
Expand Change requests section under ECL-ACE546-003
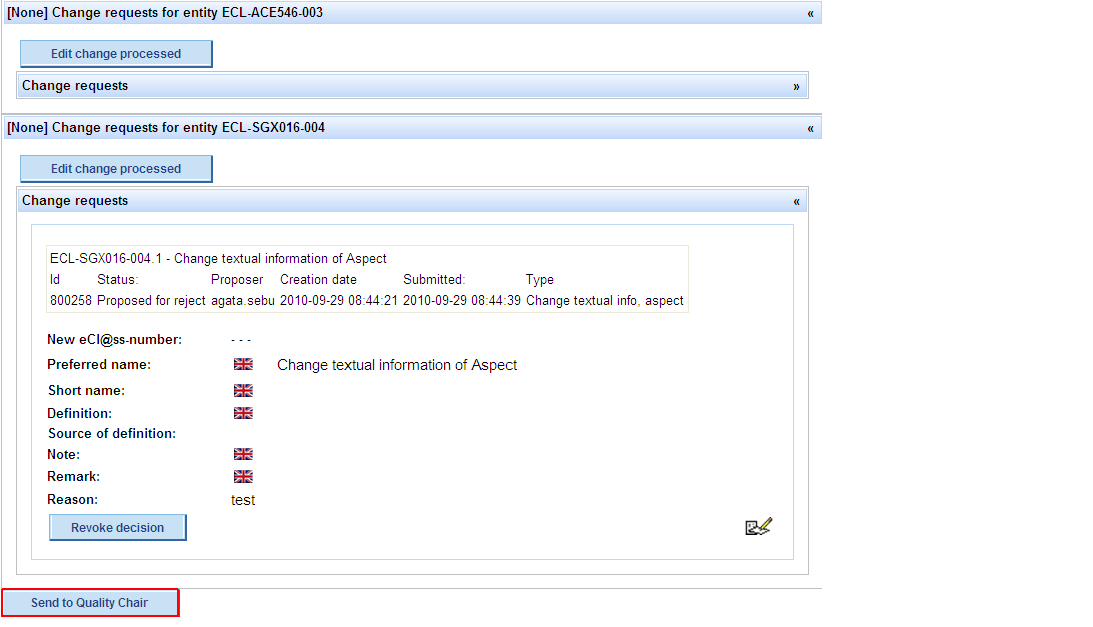[x=796, y=86]
